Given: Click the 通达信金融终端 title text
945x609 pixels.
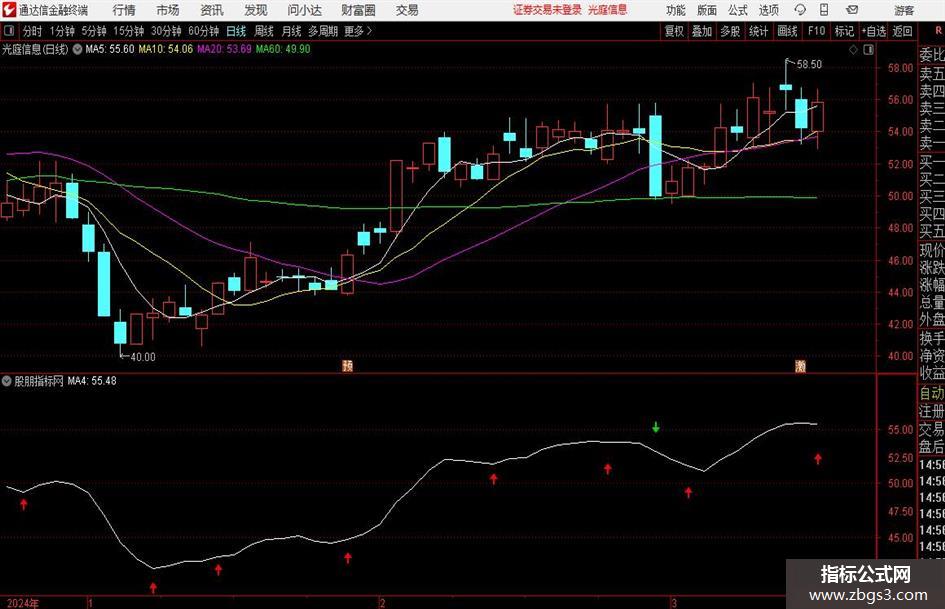Looking at the screenshot, I should coord(53,10).
